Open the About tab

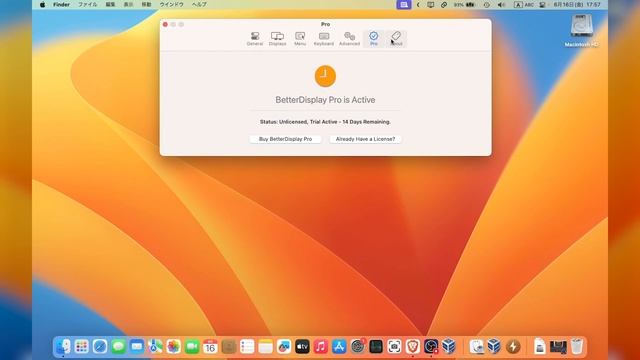click(396, 39)
